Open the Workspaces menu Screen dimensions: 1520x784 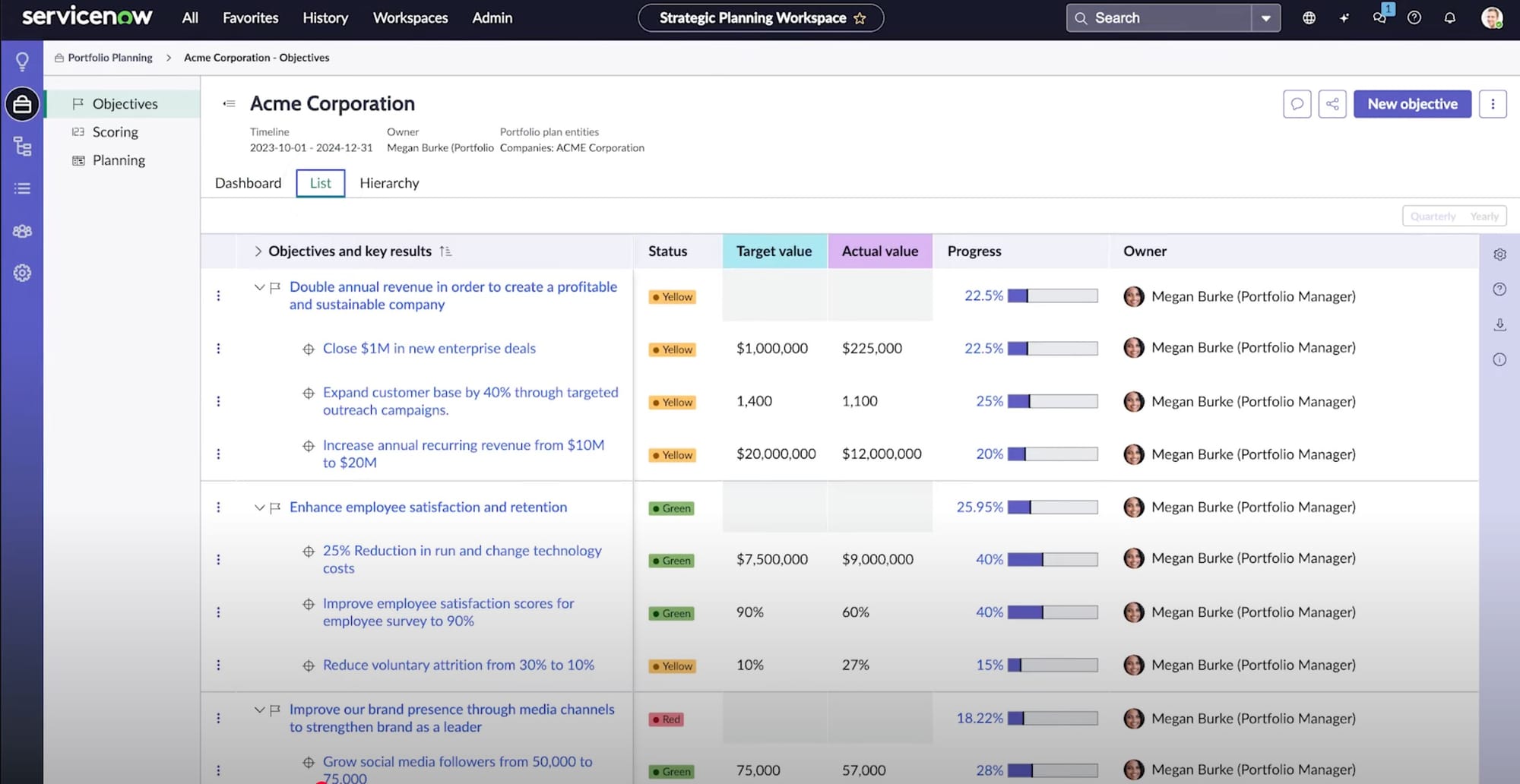410,18
